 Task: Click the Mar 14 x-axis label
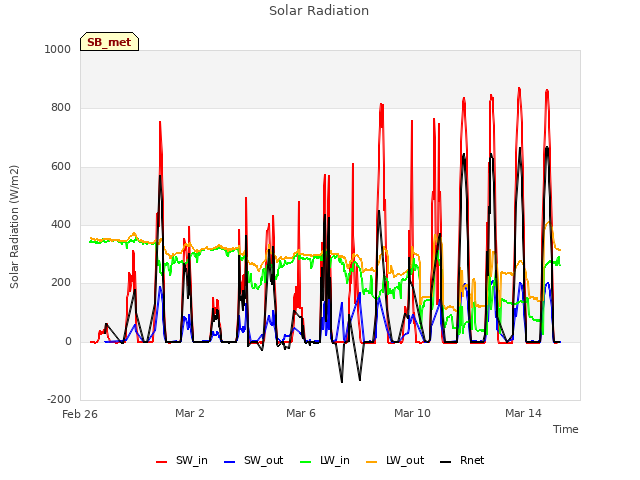pyautogui.click(x=523, y=413)
